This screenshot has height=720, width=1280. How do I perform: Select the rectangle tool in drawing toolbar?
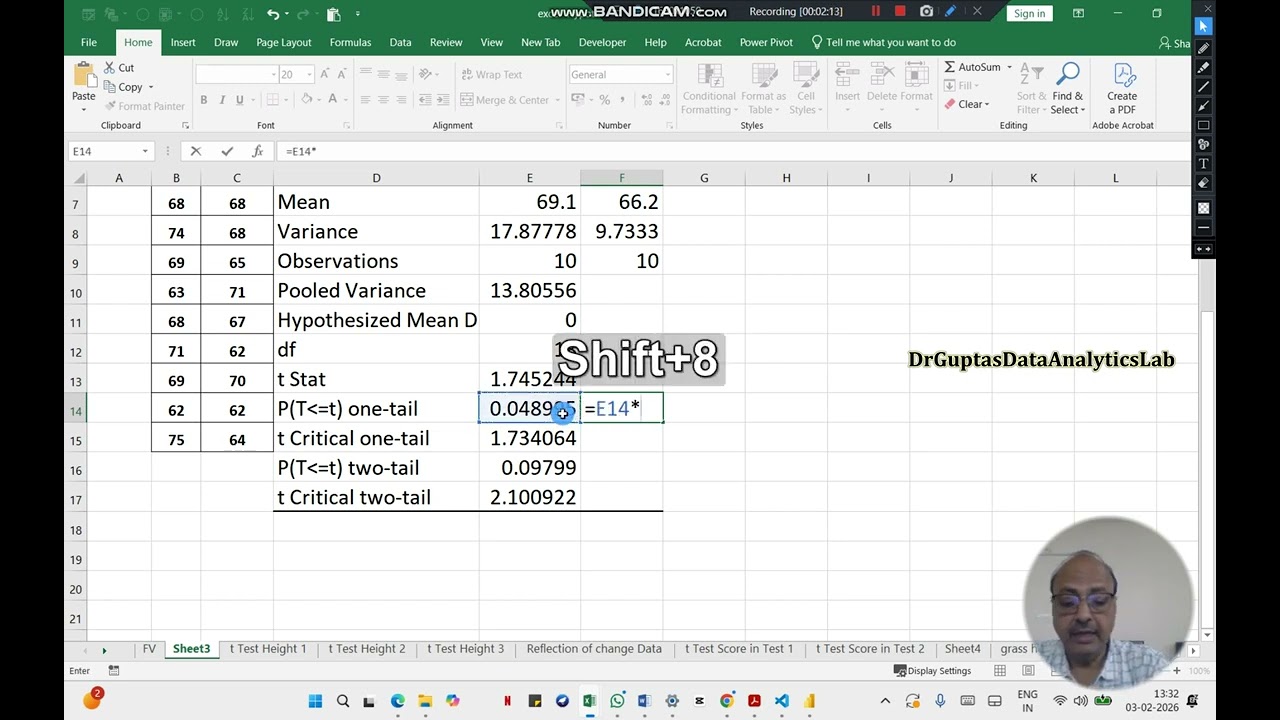(x=1203, y=126)
